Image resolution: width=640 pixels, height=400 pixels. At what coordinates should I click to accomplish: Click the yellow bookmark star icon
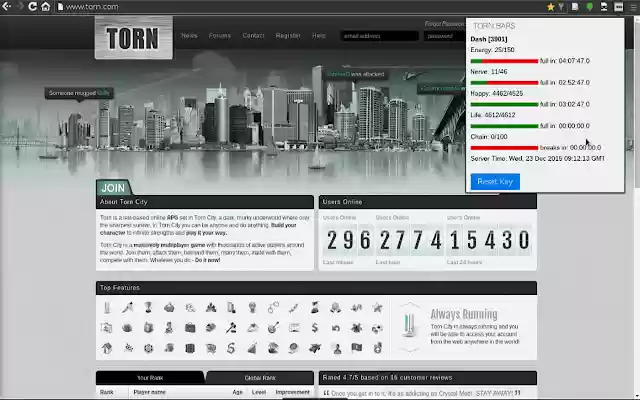[x=550, y=7]
